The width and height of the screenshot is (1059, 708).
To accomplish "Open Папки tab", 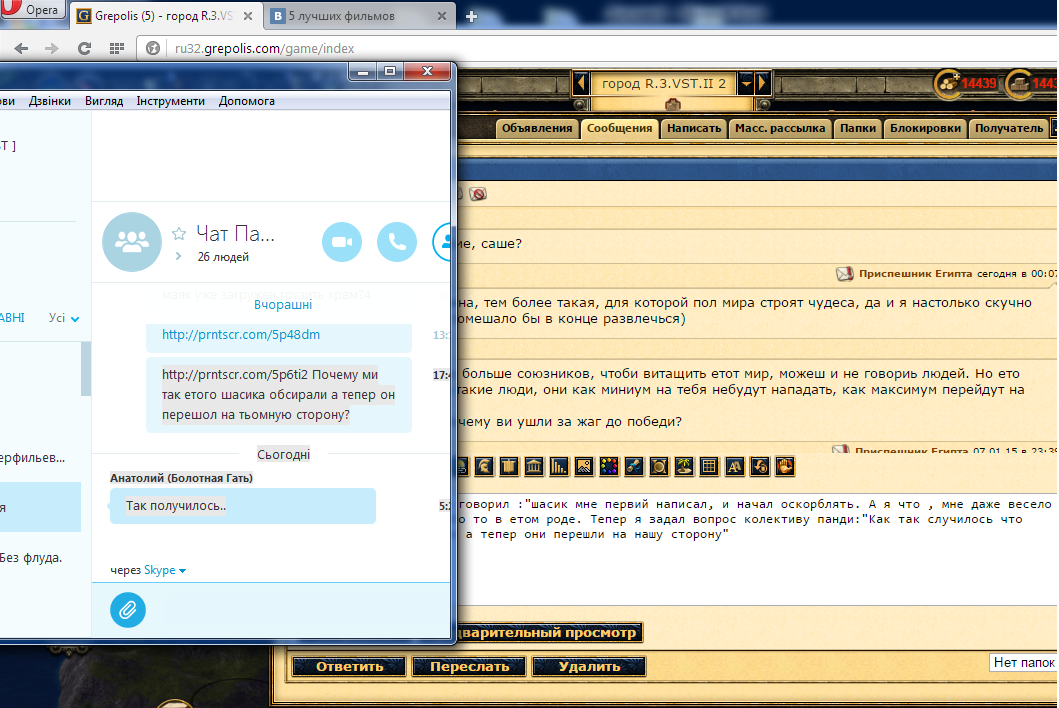I will [858, 128].
